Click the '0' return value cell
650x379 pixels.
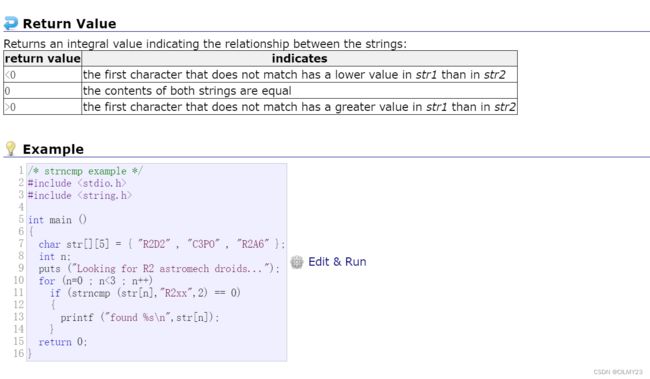pyautogui.click(x=43, y=91)
